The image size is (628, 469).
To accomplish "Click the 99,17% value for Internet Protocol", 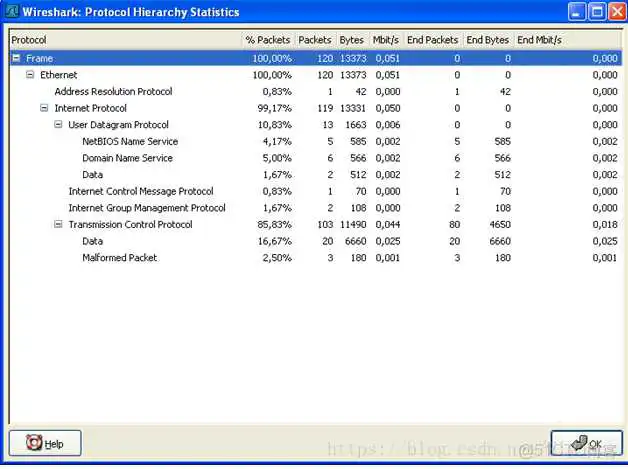I will (x=275, y=108).
